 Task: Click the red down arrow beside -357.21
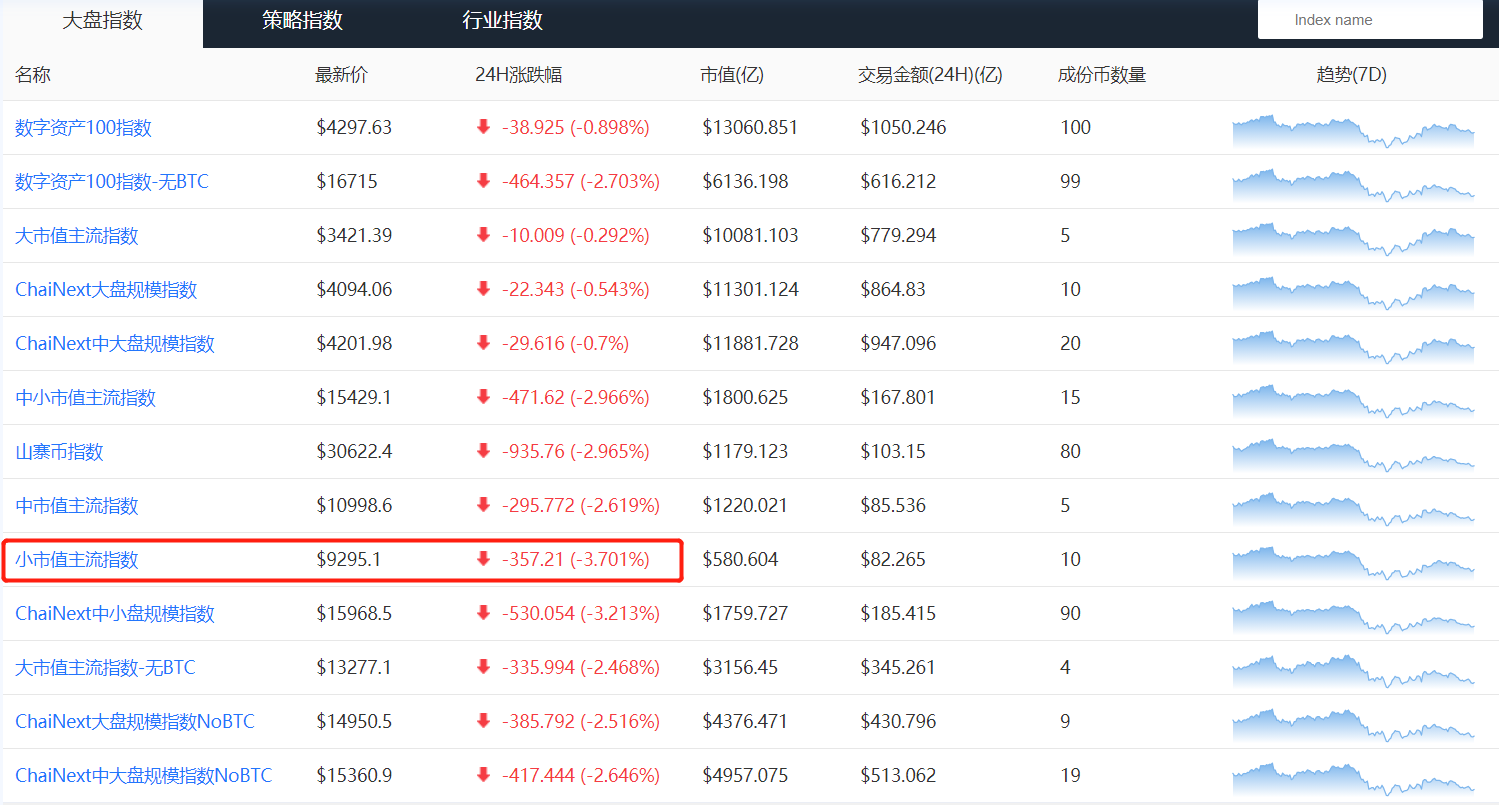coord(484,559)
